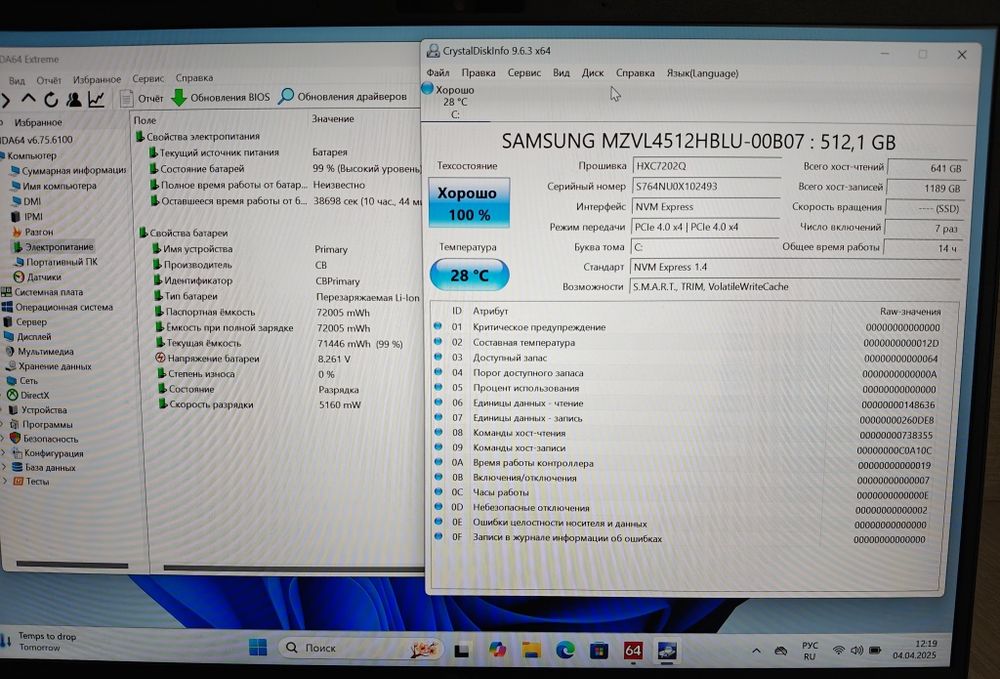
Task: Open Справка menu in CrystalDiskInfo
Action: (635, 73)
